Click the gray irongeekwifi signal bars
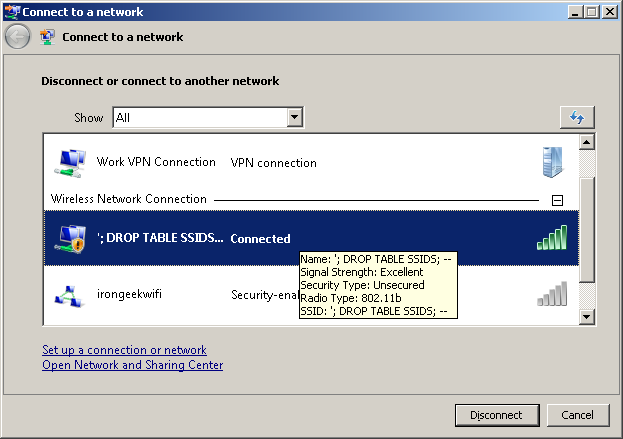 coord(552,294)
